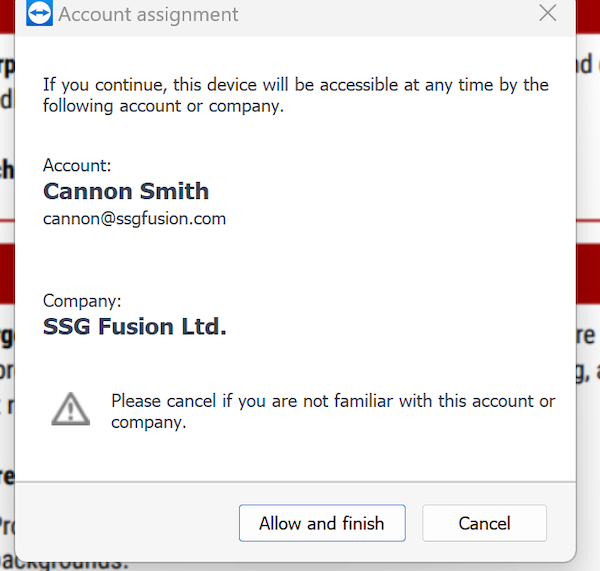Image resolution: width=600 pixels, height=571 pixels.
Task: Click the partially hidden 'ackgrounds.' text below dialog
Action: [64, 566]
